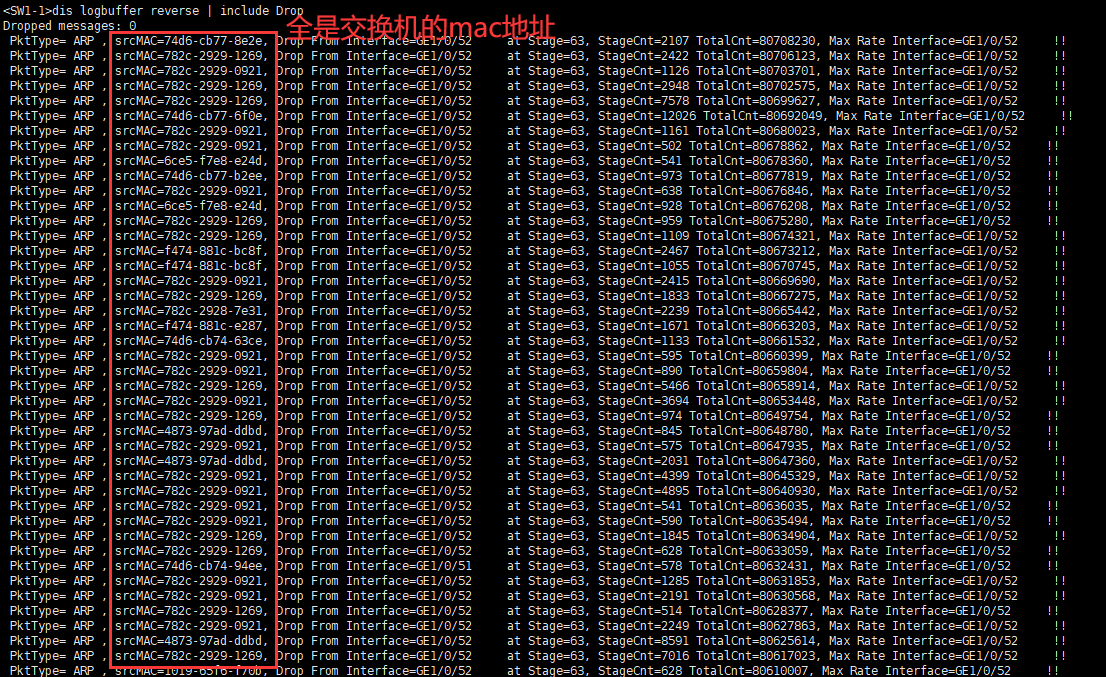This screenshot has width=1106, height=677.
Task: Select srcMAC=74d6-cb77-6f0e entry
Action: (x=191, y=116)
